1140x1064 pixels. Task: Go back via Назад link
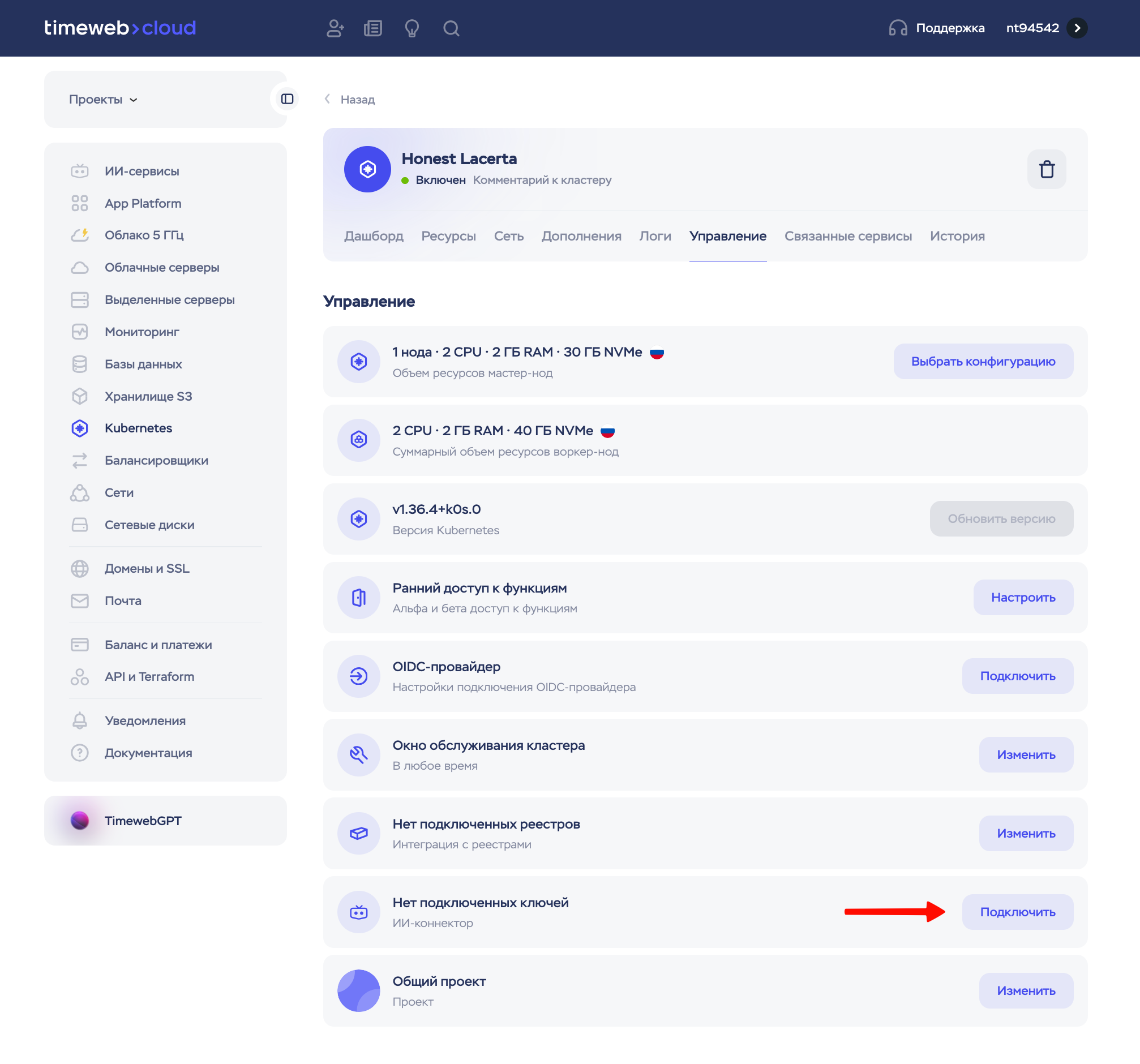click(350, 99)
